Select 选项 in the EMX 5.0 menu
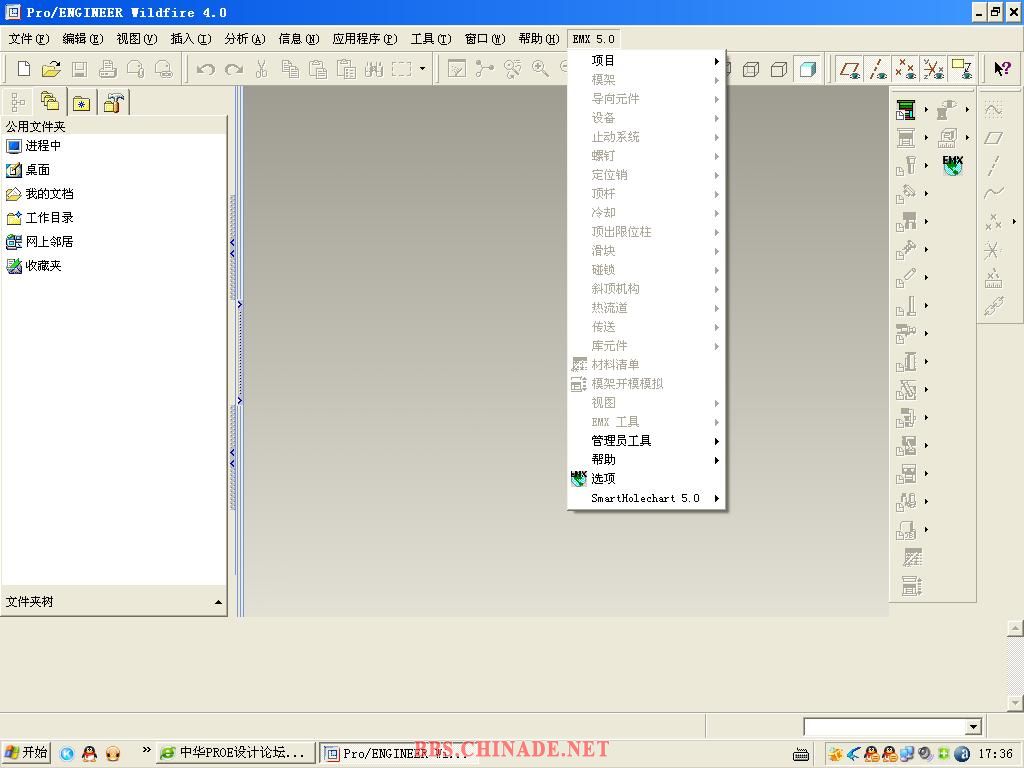The image size is (1024, 768). [647, 479]
